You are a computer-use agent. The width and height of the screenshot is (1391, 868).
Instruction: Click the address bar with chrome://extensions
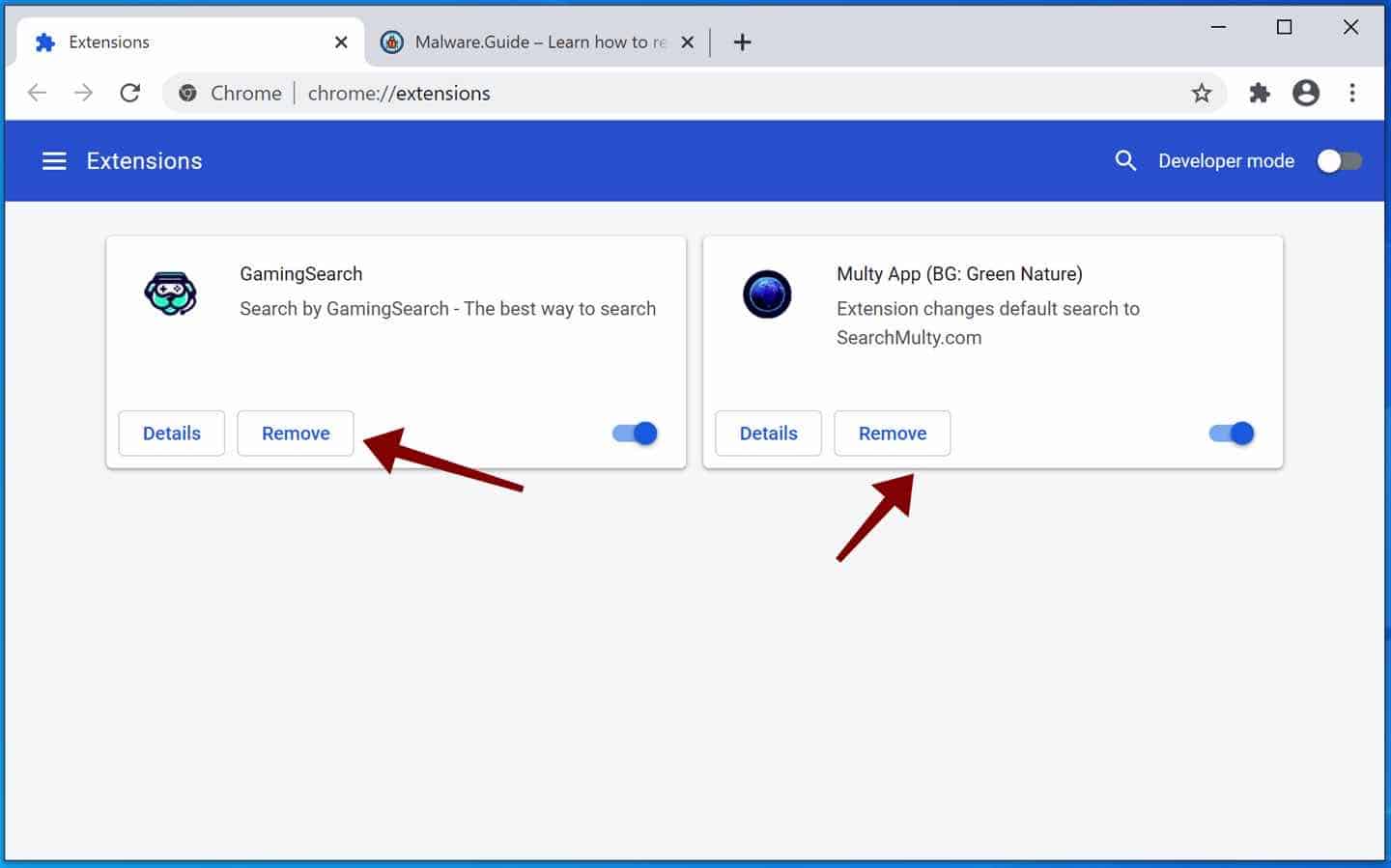pos(694,93)
